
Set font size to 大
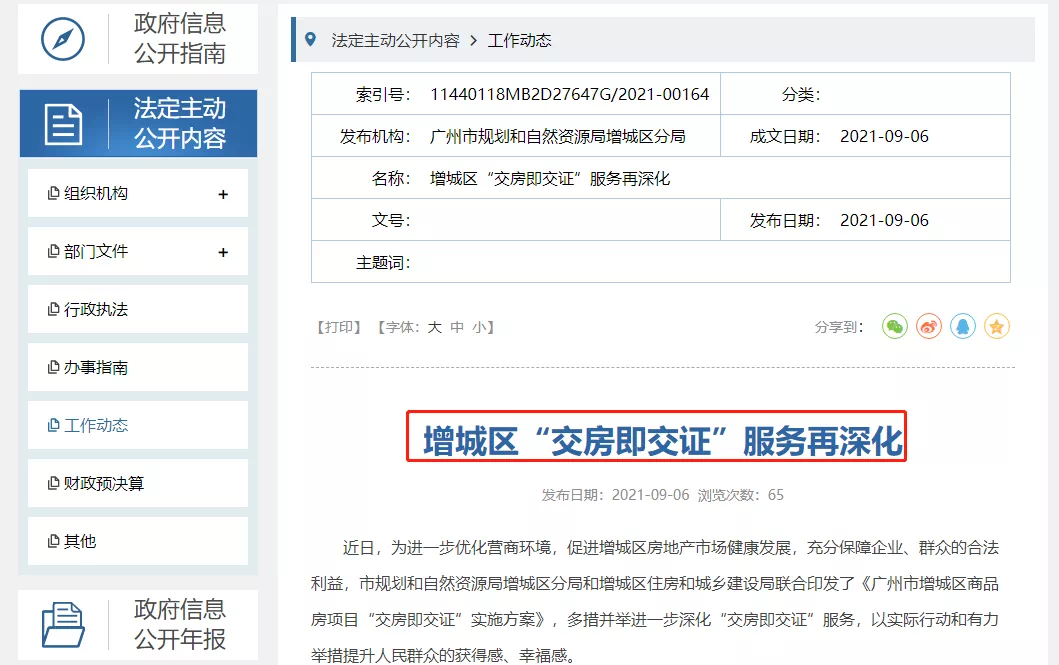[x=435, y=327]
